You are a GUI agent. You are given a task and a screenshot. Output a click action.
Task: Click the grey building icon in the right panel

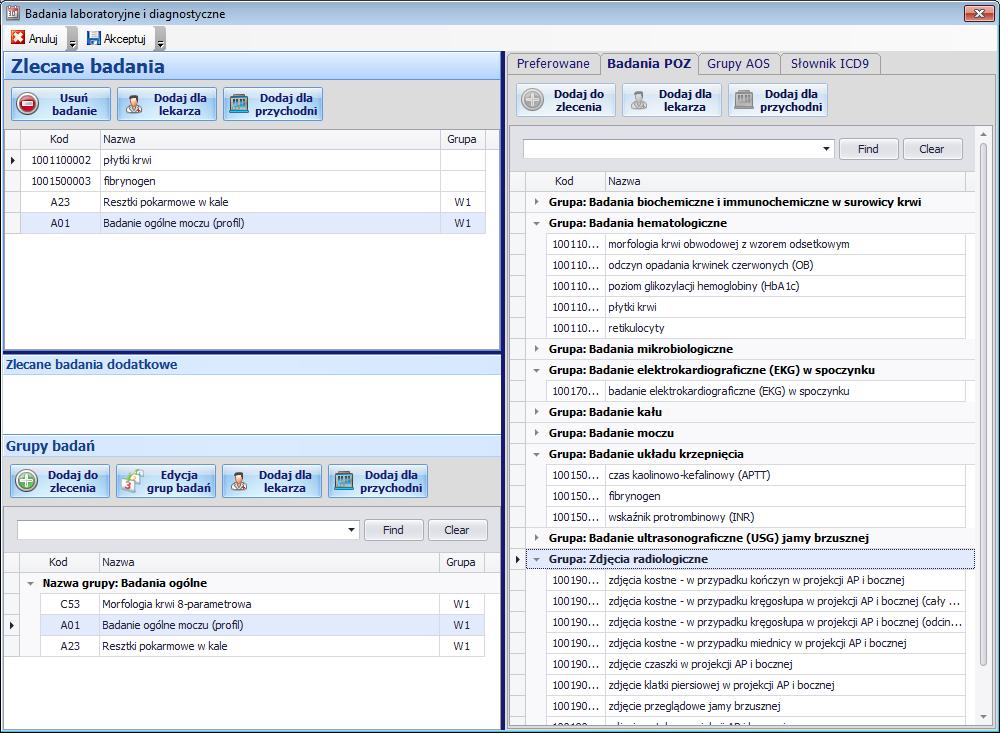coord(744,100)
